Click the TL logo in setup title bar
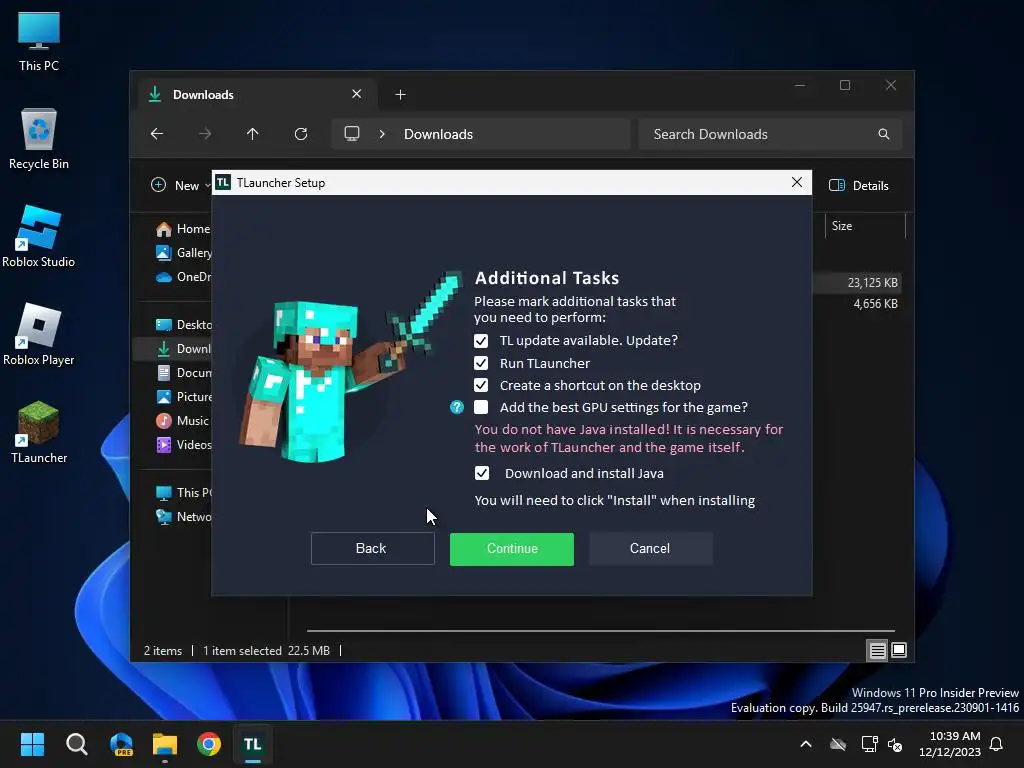Viewport: 1024px width, 768px height. [223, 183]
